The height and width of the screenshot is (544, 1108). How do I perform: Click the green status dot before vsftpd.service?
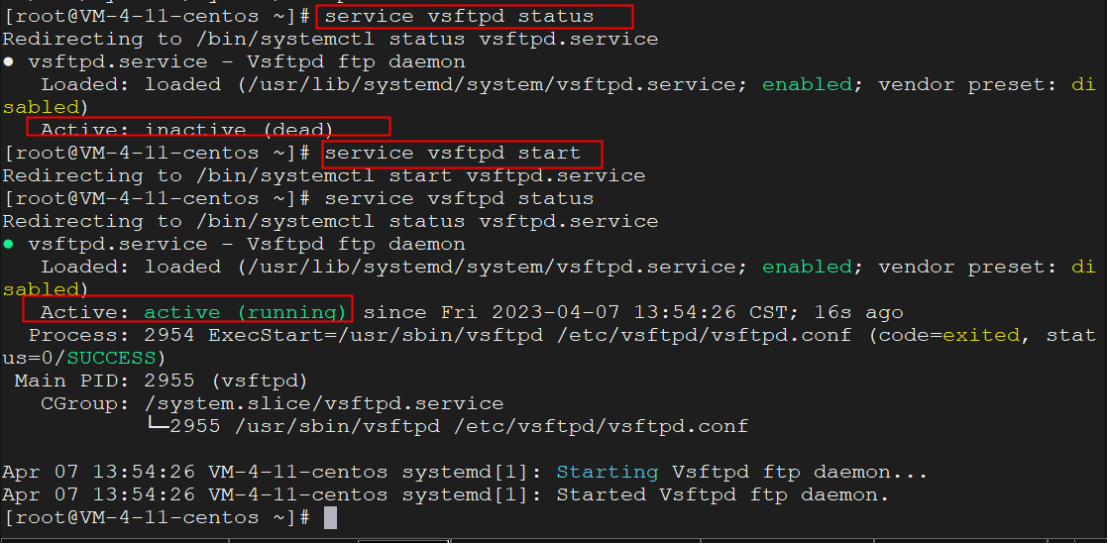coord(7,244)
